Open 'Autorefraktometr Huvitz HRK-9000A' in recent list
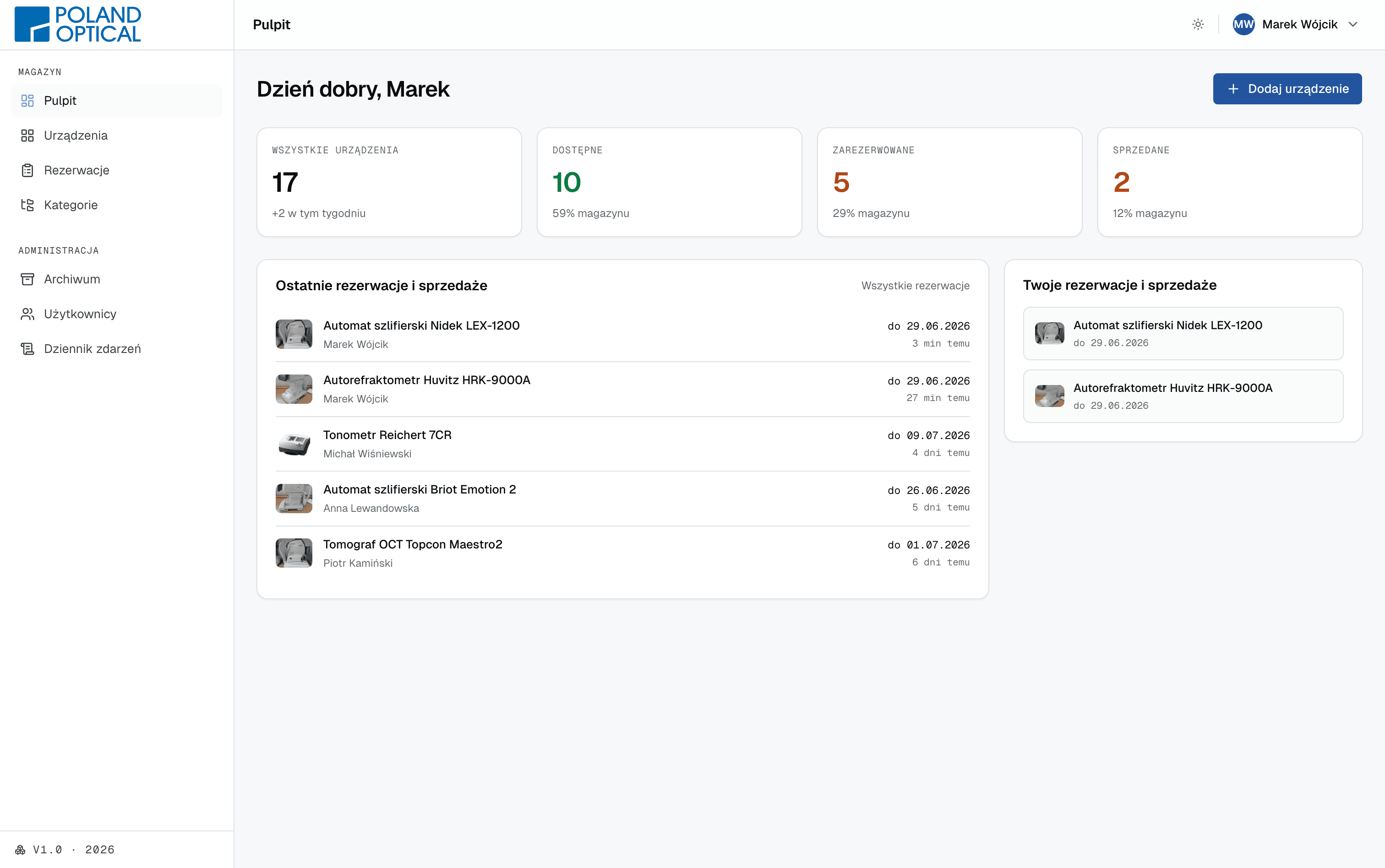1385x868 pixels. [x=427, y=380]
